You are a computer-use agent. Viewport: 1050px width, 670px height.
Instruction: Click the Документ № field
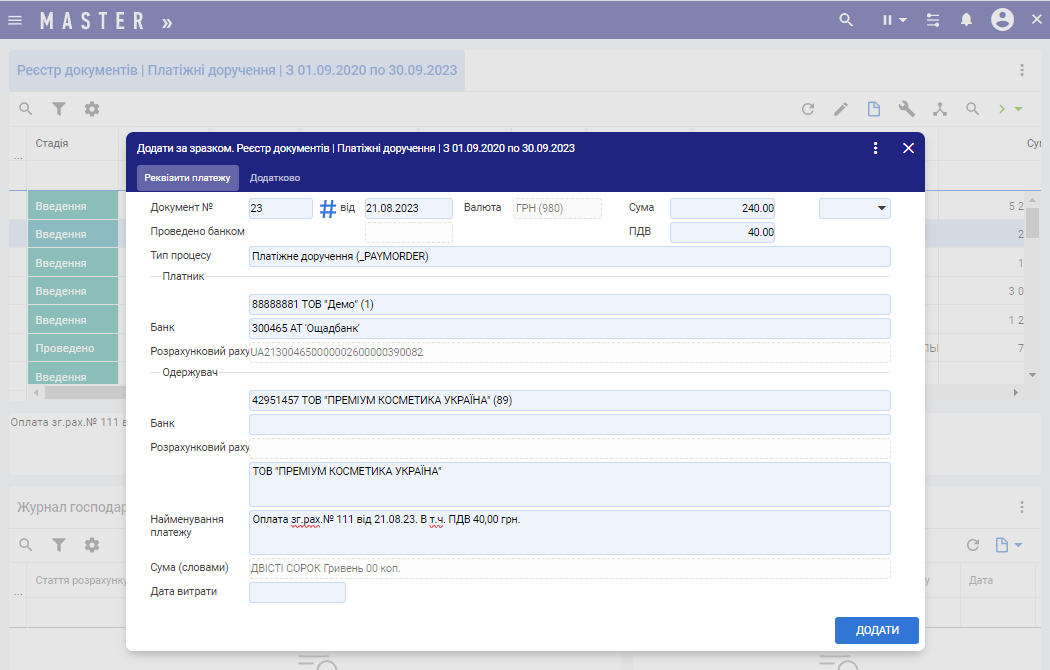tap(280, 208)
